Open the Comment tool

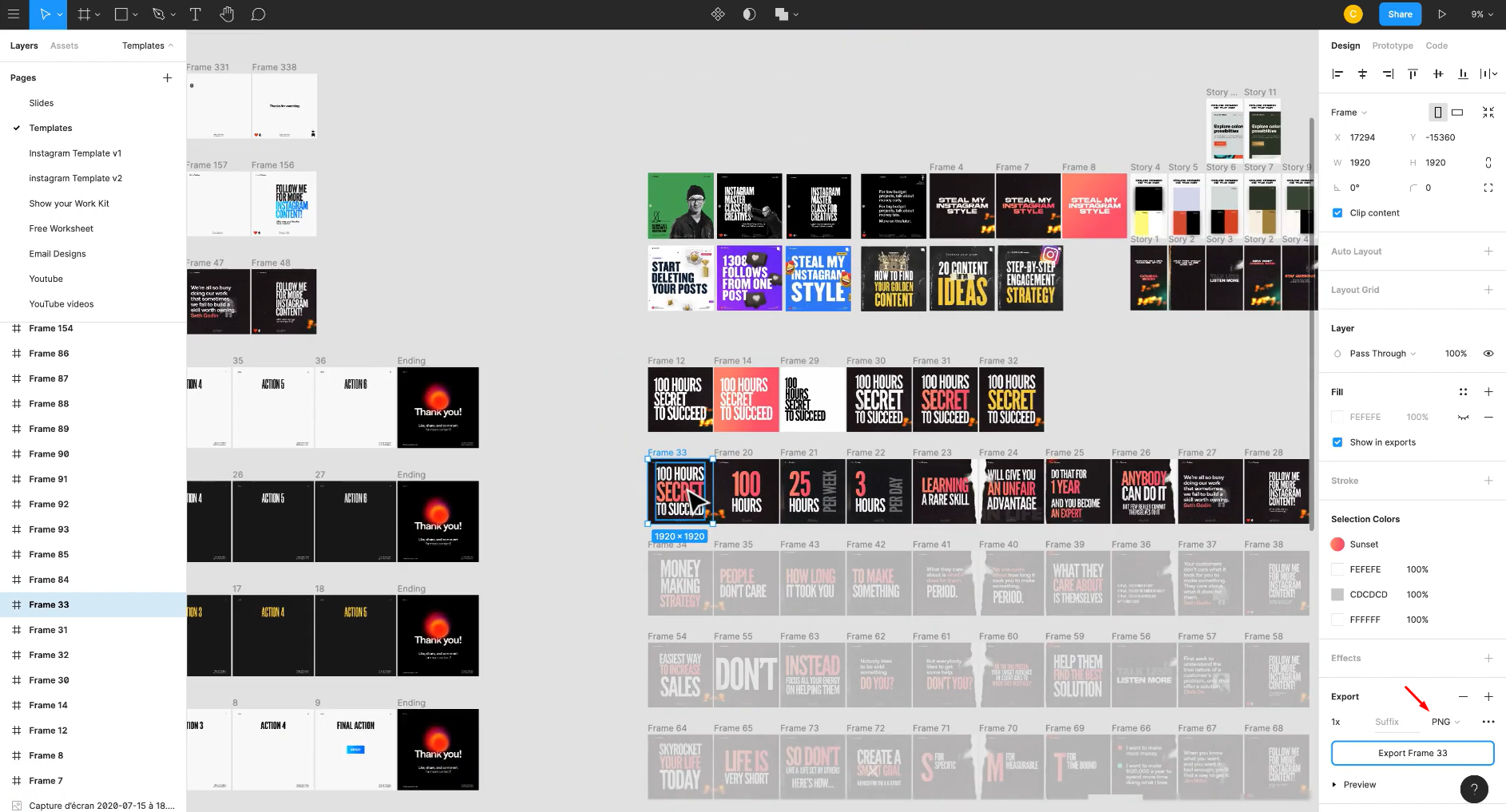[258, 14]
